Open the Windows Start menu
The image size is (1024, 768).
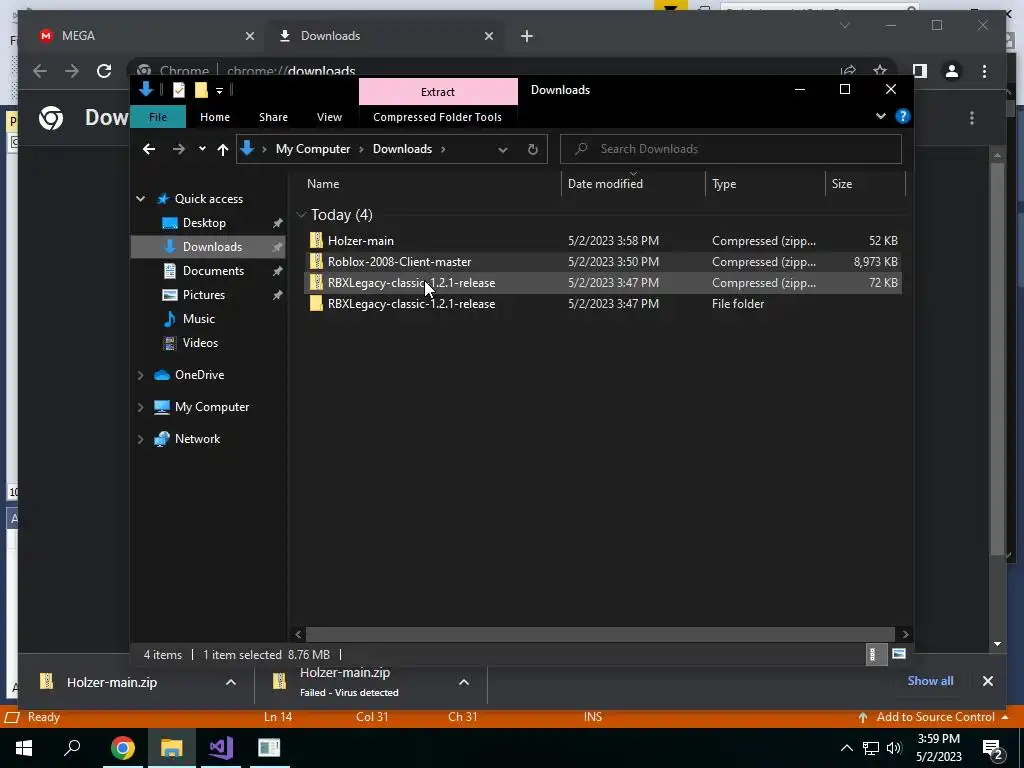point(24,747)
